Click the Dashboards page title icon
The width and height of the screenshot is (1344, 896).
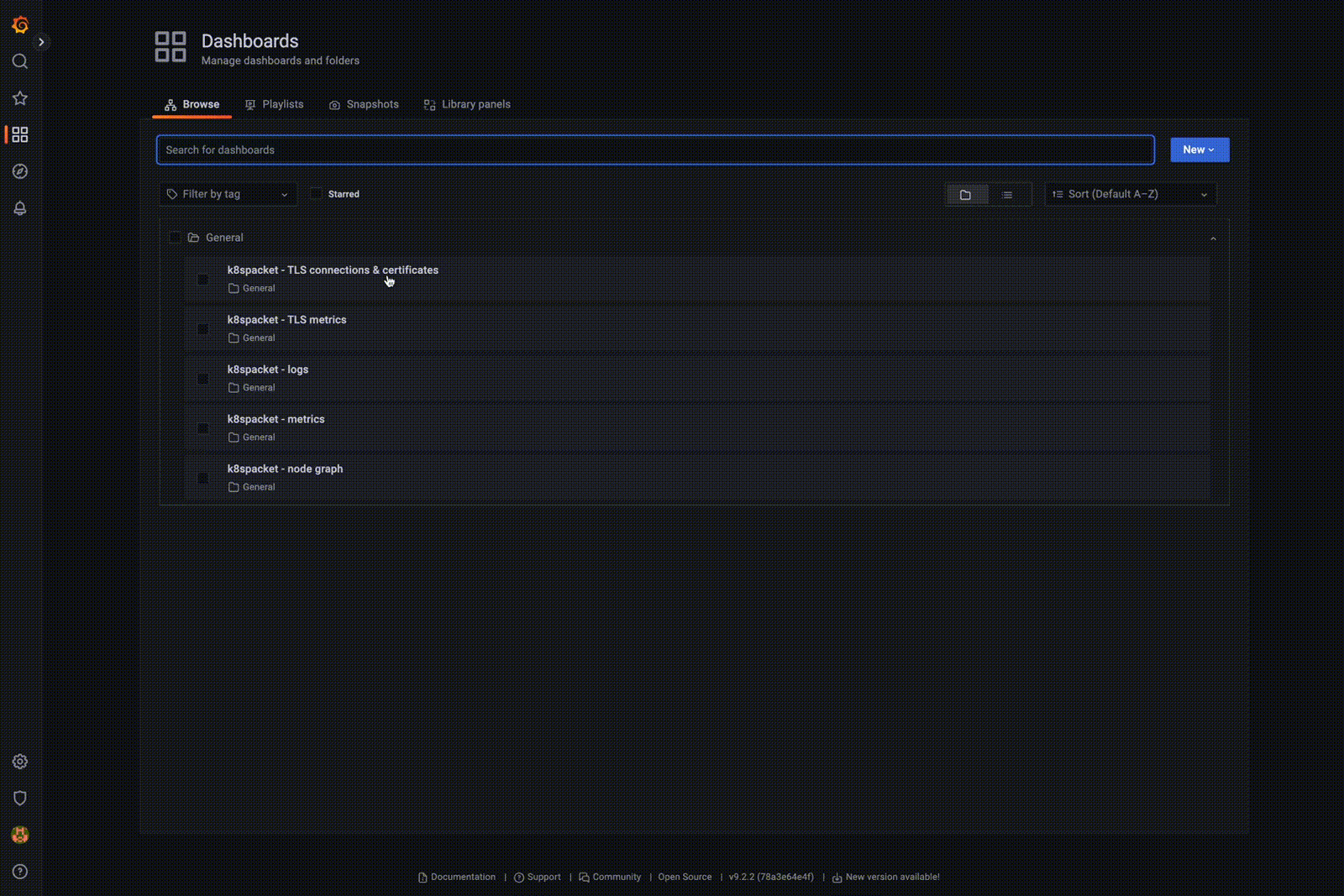pyautogui.click(x=171, y=47)
